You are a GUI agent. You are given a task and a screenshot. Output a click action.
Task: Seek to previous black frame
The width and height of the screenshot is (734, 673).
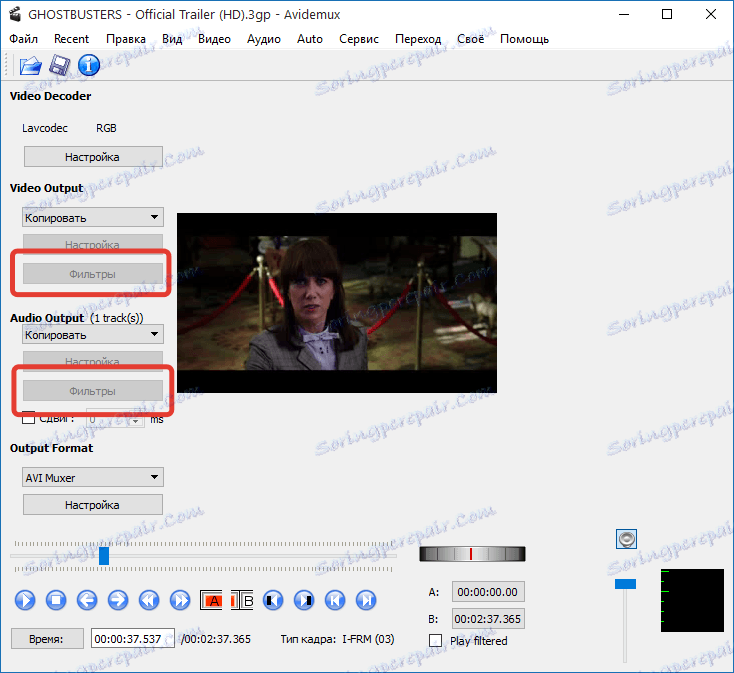point(273,600)
